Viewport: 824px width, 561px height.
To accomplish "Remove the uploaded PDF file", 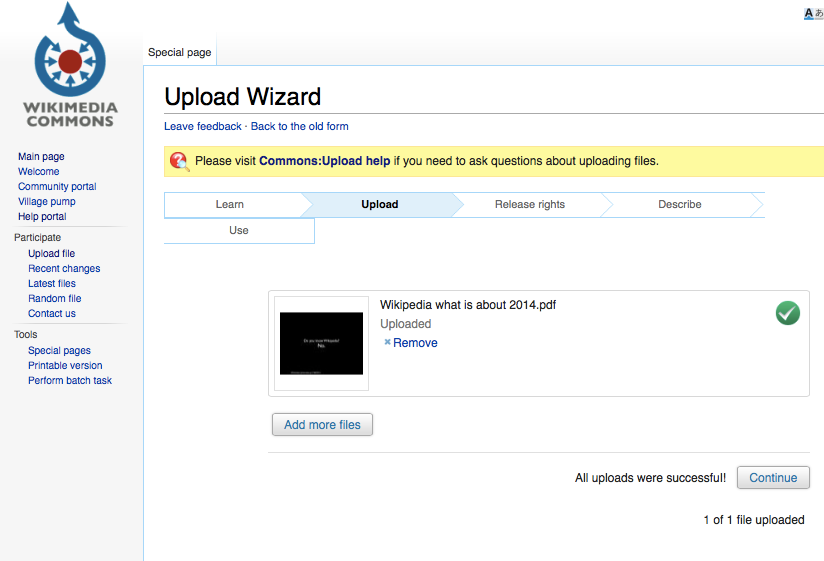I will pyautogui.click(x=415, y=342).
